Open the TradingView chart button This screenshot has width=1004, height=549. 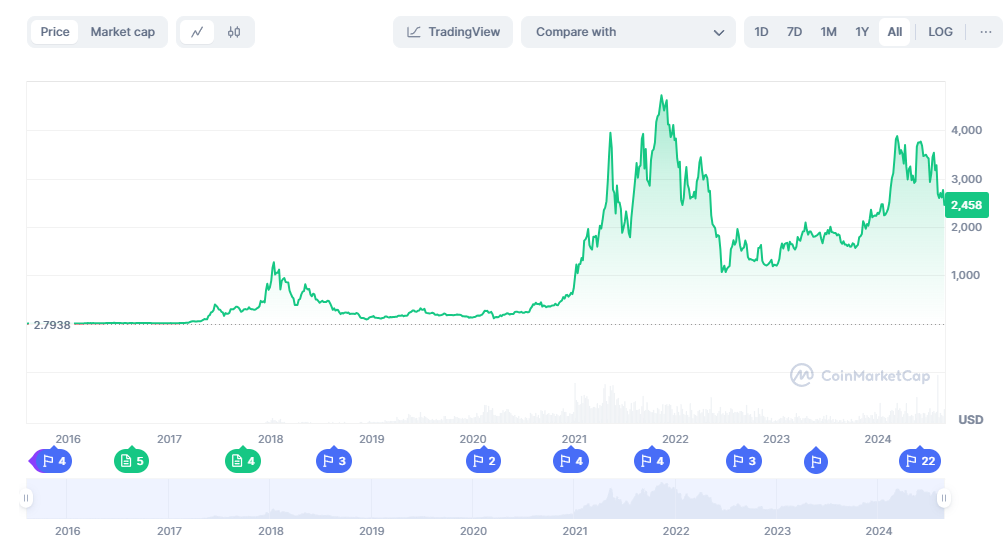pyautogui.click(x=453, y=32)
